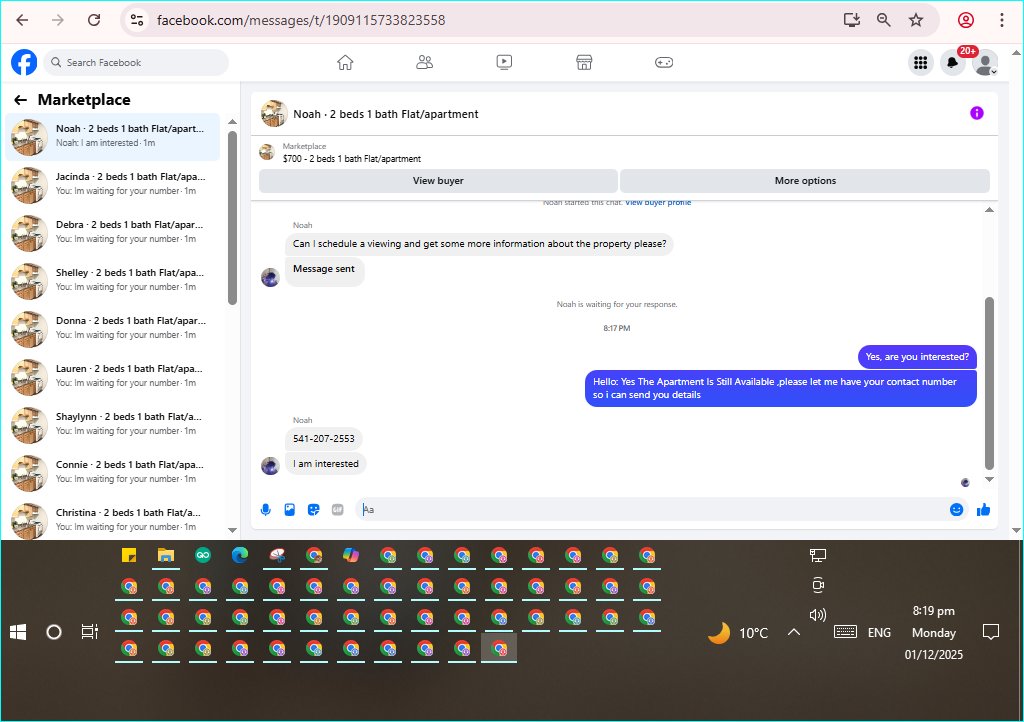The height and width of the screenshot is (722, 1024).
Task: Open the Windows Start menu
Action: point(18,632)
